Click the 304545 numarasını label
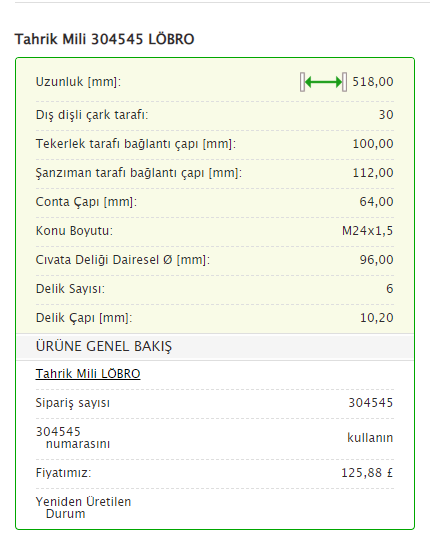Screen dimensions: 430x540 (73, 437)
